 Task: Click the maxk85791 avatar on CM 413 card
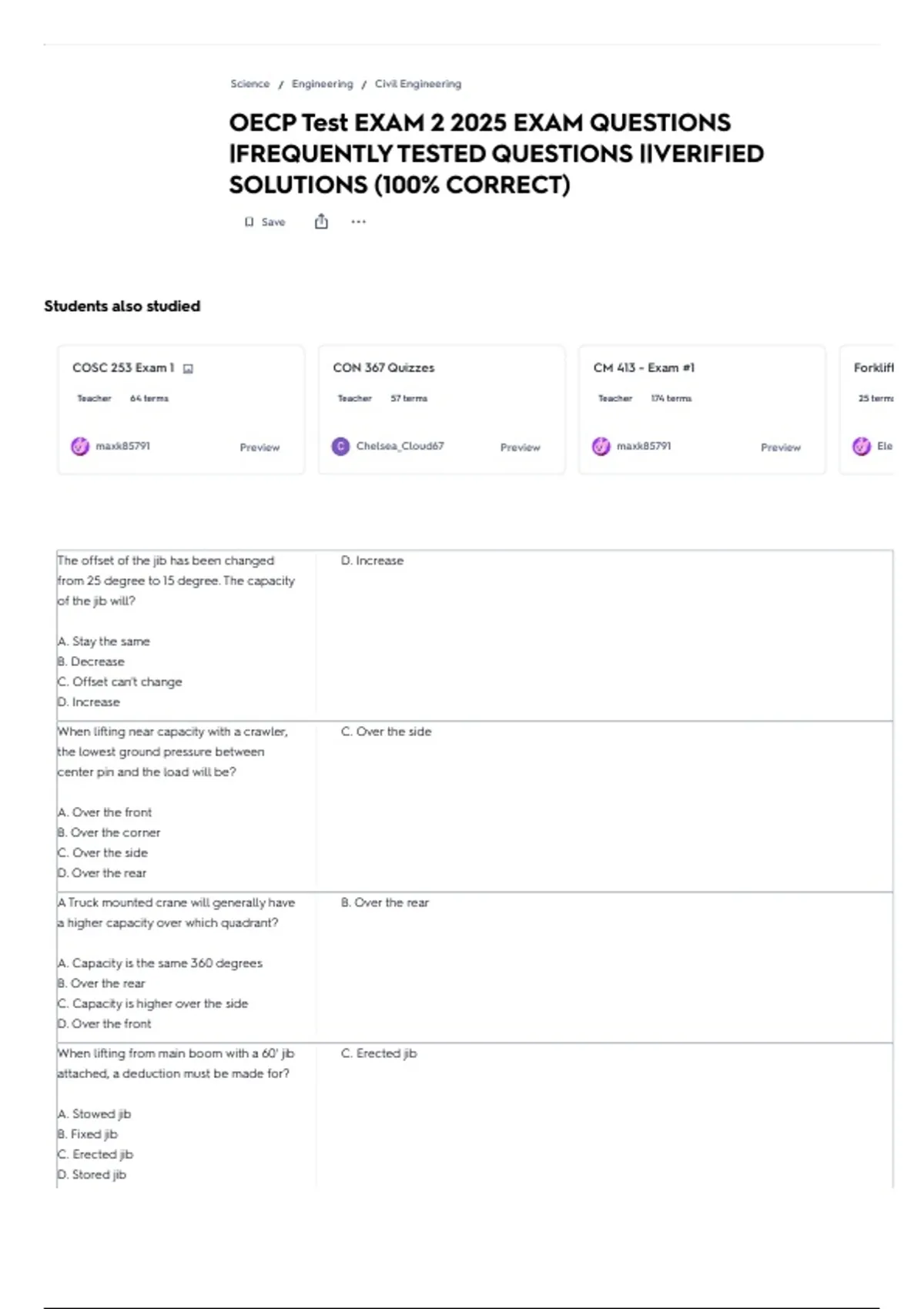click(601, 446)
